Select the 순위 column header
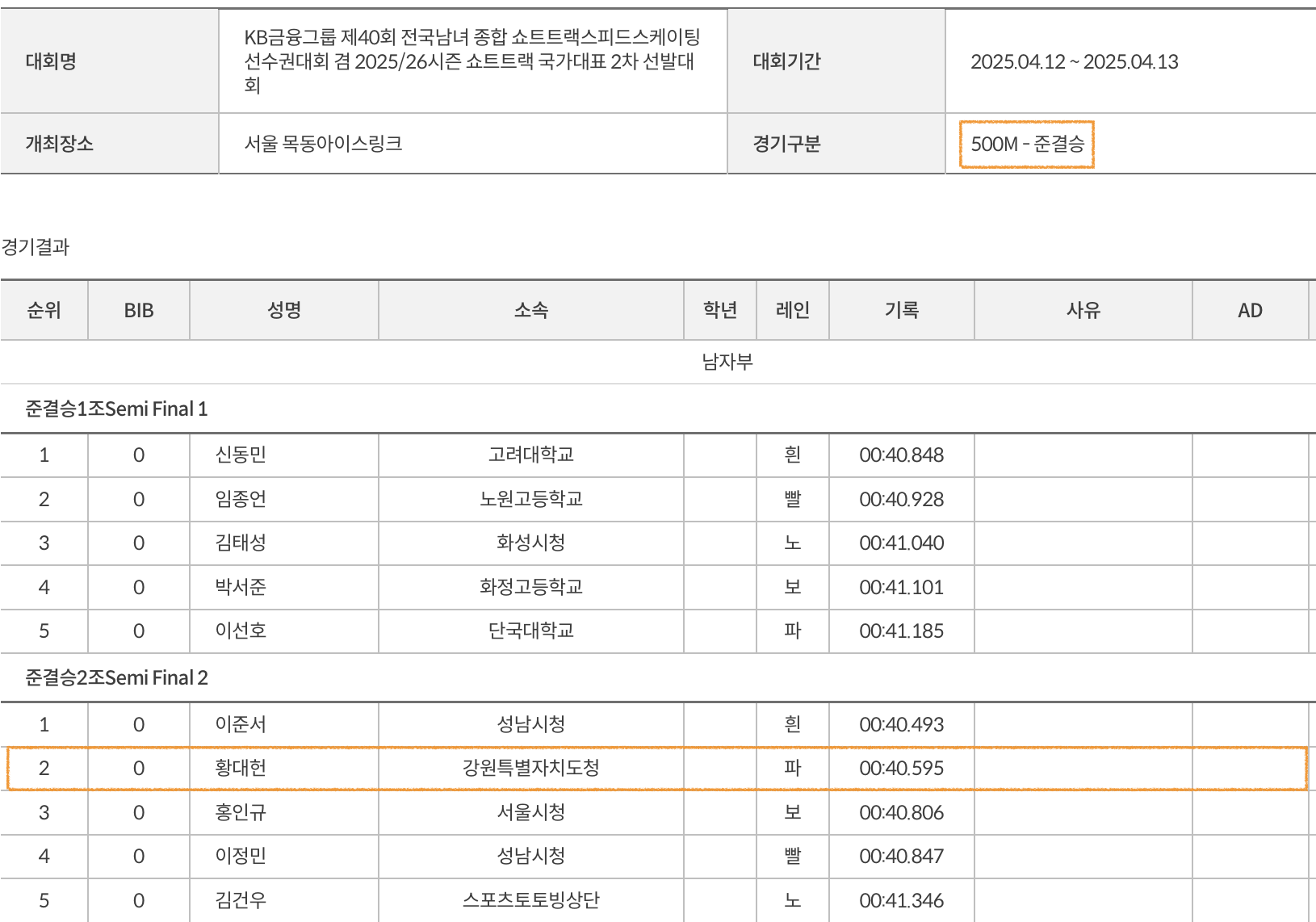Image resolution: width=1316 pixels, height=922 pixels. point(44,310)
